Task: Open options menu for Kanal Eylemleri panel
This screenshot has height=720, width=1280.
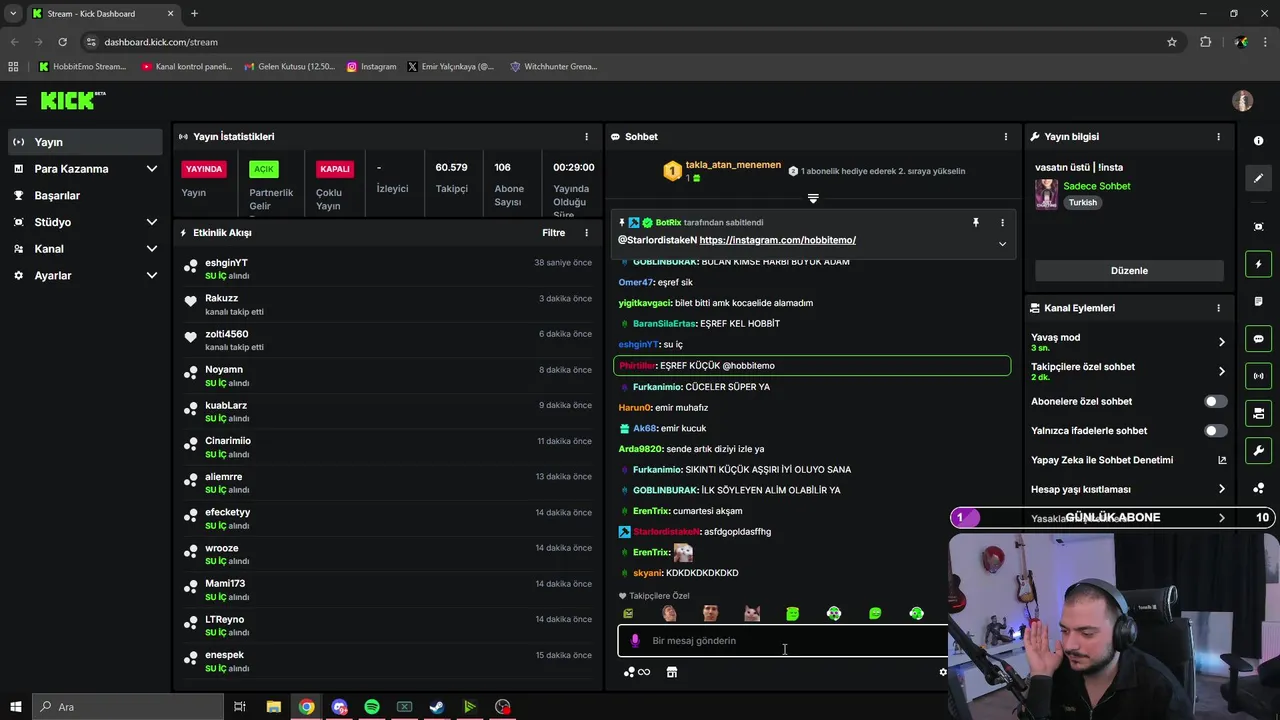Action: [1218, 308]
